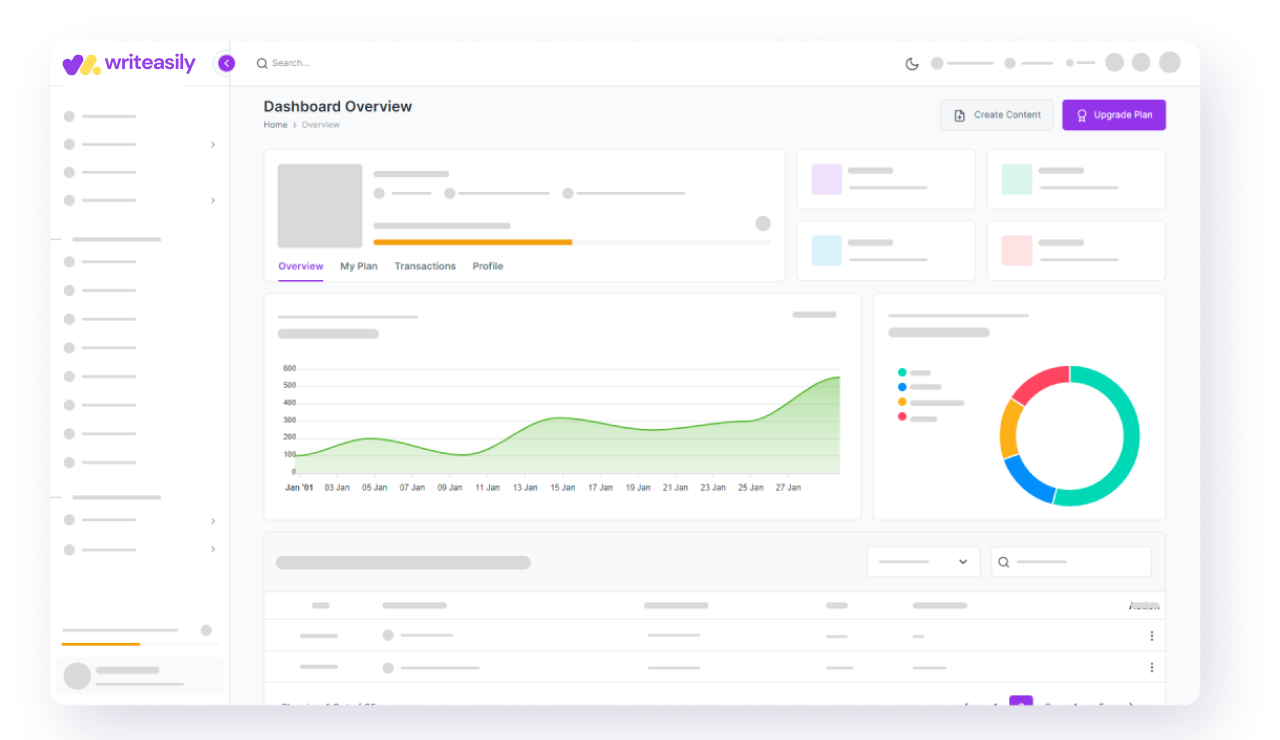Image resolution: width=1280 pixels, height=740 pixels.
Task: Collapse sidebar with purple arrow button
Action: 226,63
